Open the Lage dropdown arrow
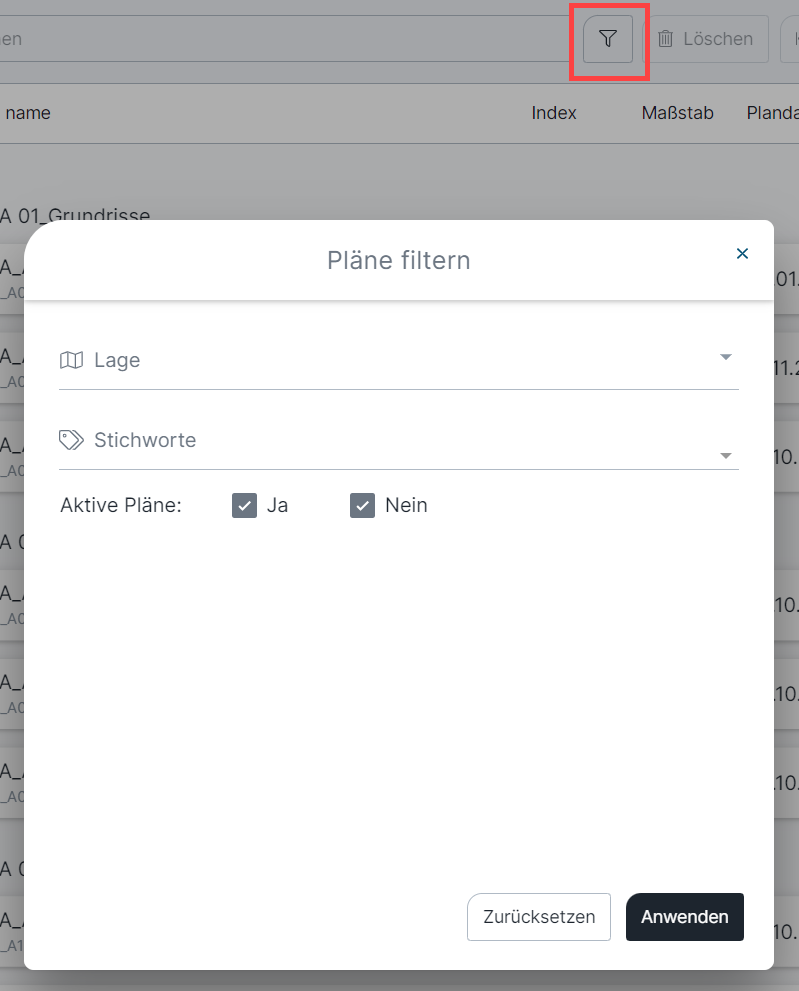 click(726, 357)
